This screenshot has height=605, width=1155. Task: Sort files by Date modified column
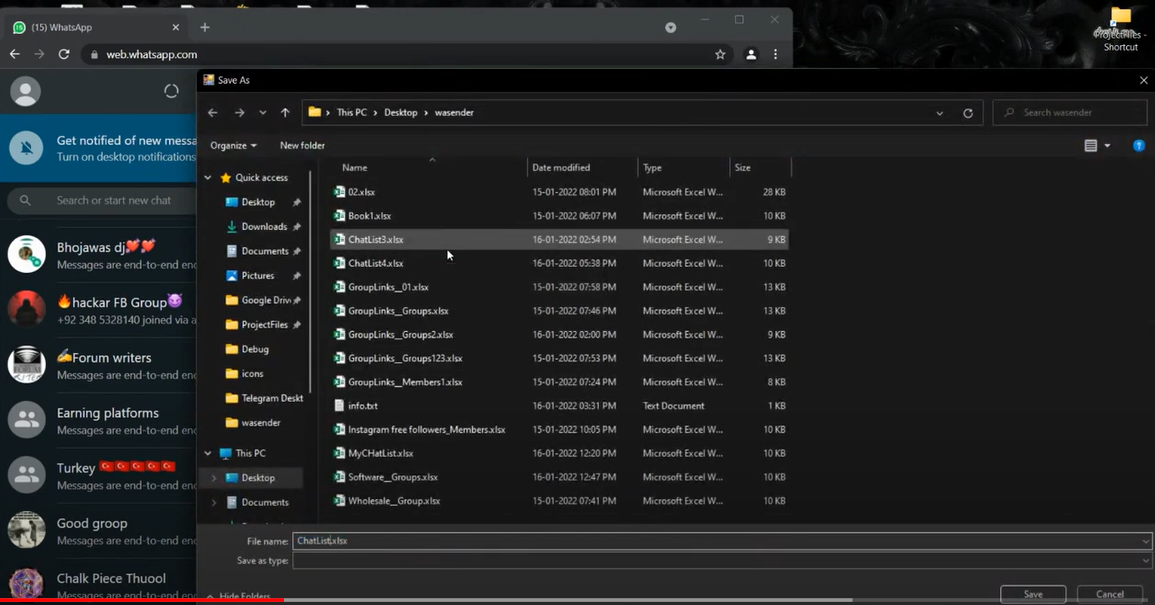[x=561, y=168]
